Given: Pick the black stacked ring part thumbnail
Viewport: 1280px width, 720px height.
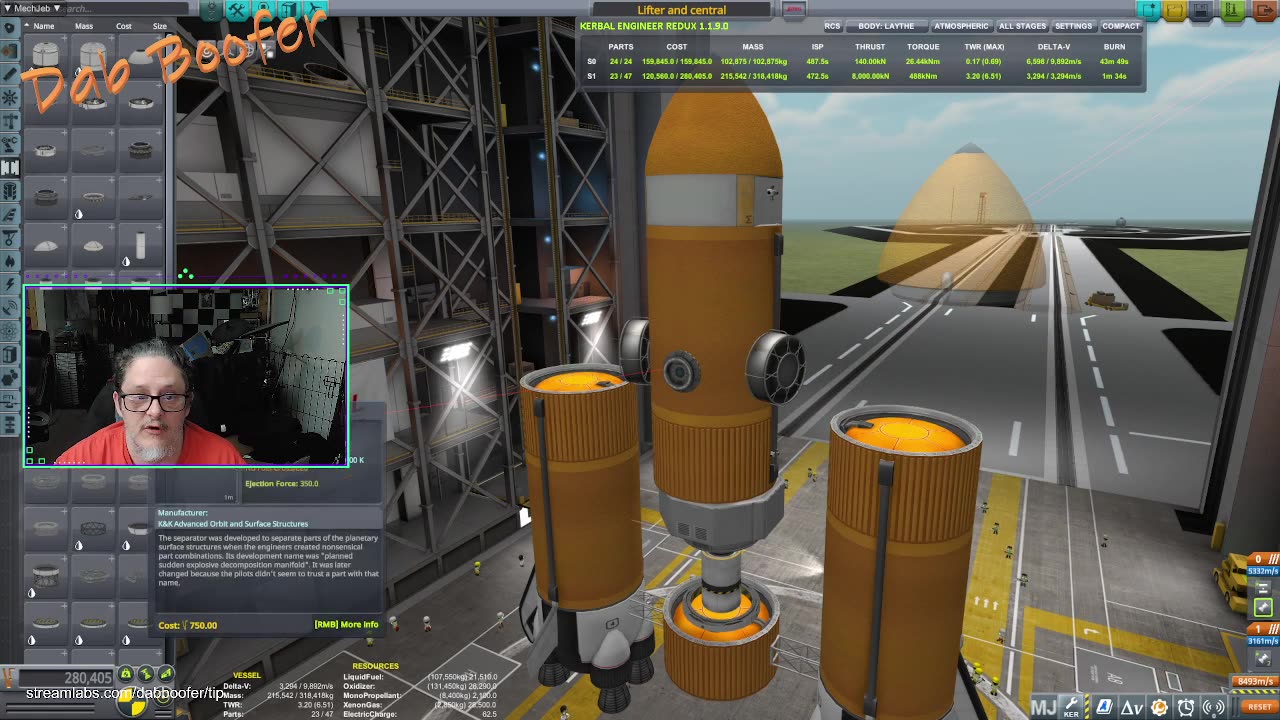Looking at the screenshot, I should click(141, 150).
